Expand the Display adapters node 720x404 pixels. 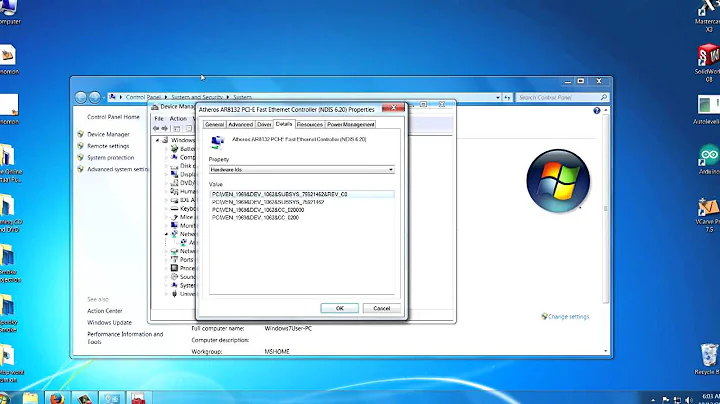(x=166, y=174)
